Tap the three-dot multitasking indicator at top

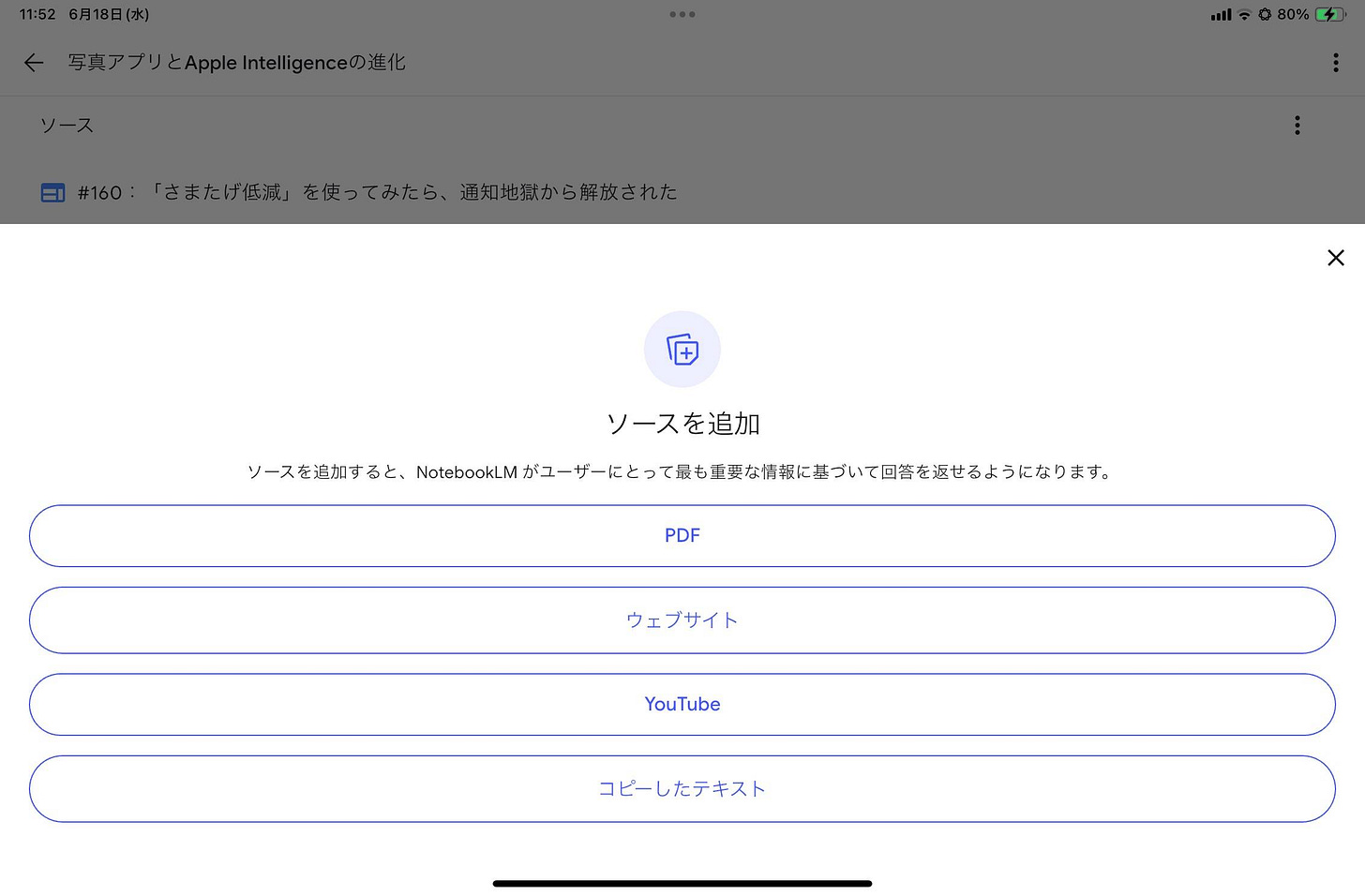point(682,14)
